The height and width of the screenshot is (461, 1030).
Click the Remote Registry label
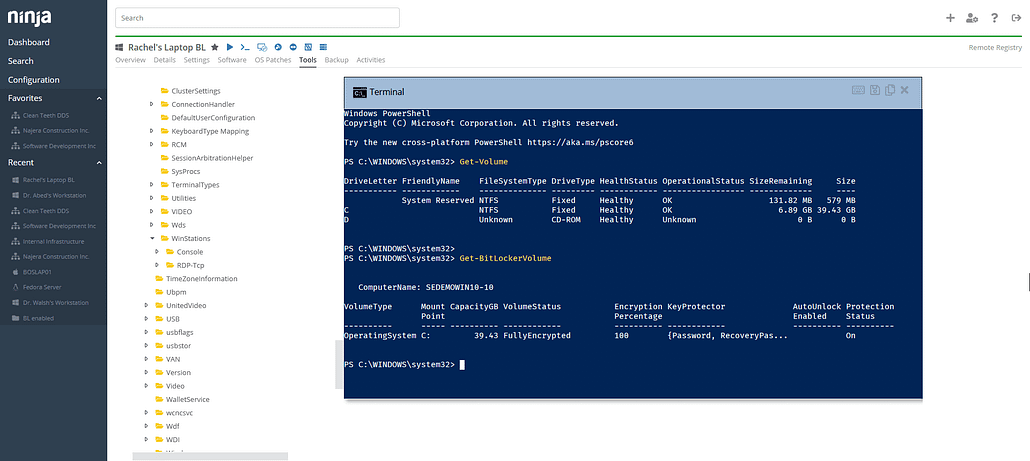pos(995,47)
